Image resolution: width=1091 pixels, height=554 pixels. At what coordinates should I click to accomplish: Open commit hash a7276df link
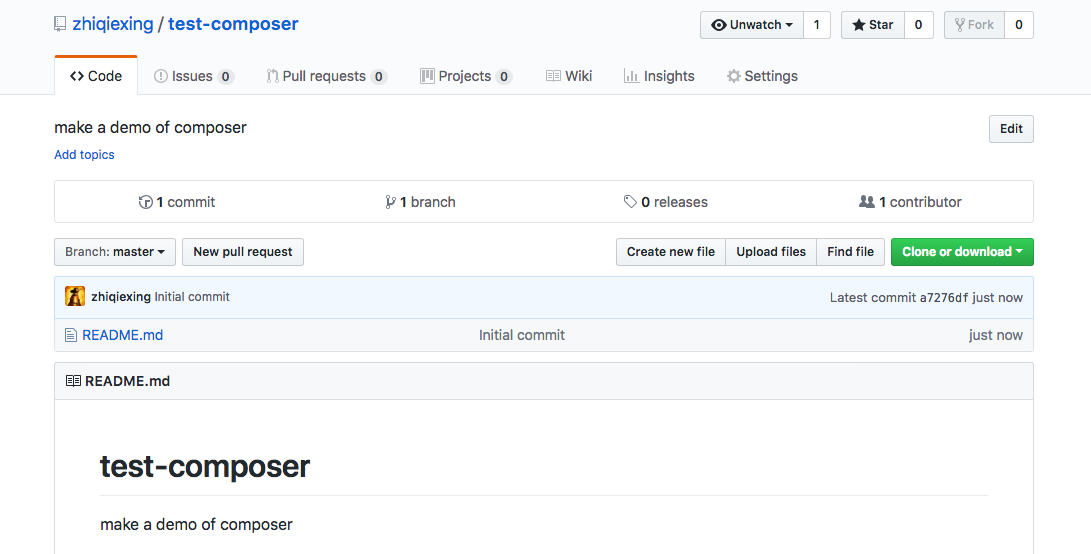pos(943,297)
